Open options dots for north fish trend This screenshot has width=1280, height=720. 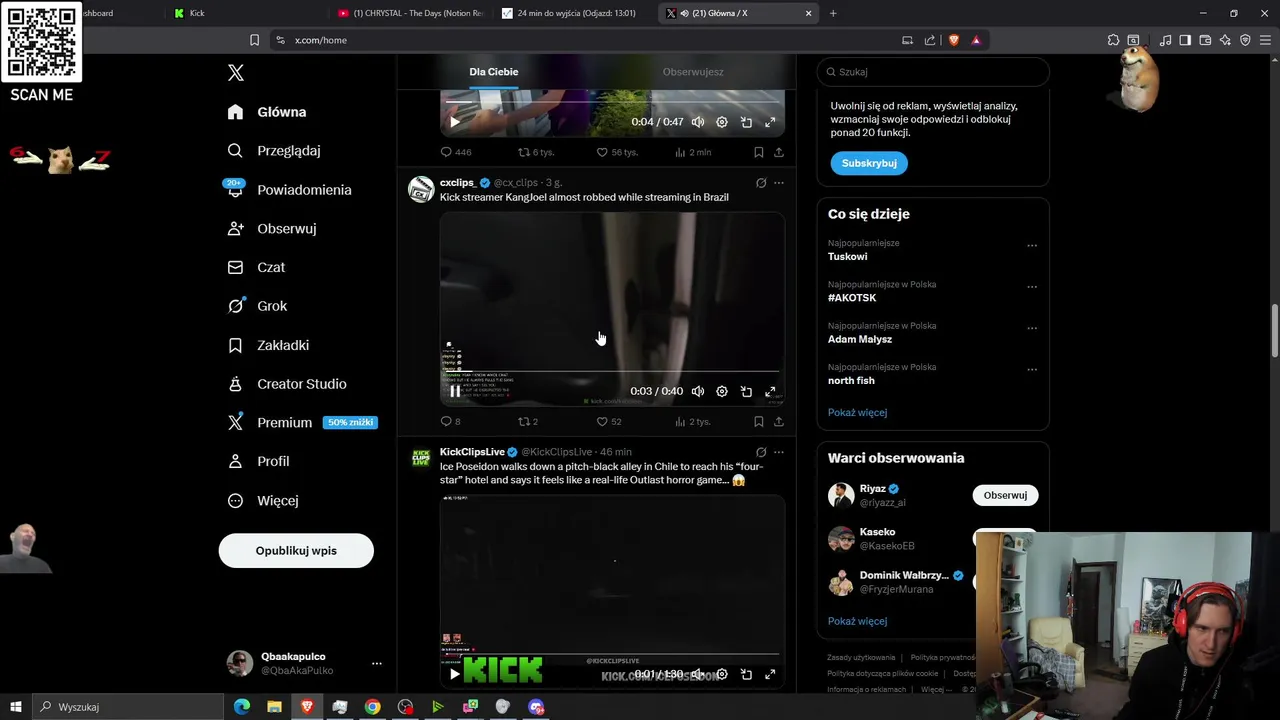(x=1032, y=370)
